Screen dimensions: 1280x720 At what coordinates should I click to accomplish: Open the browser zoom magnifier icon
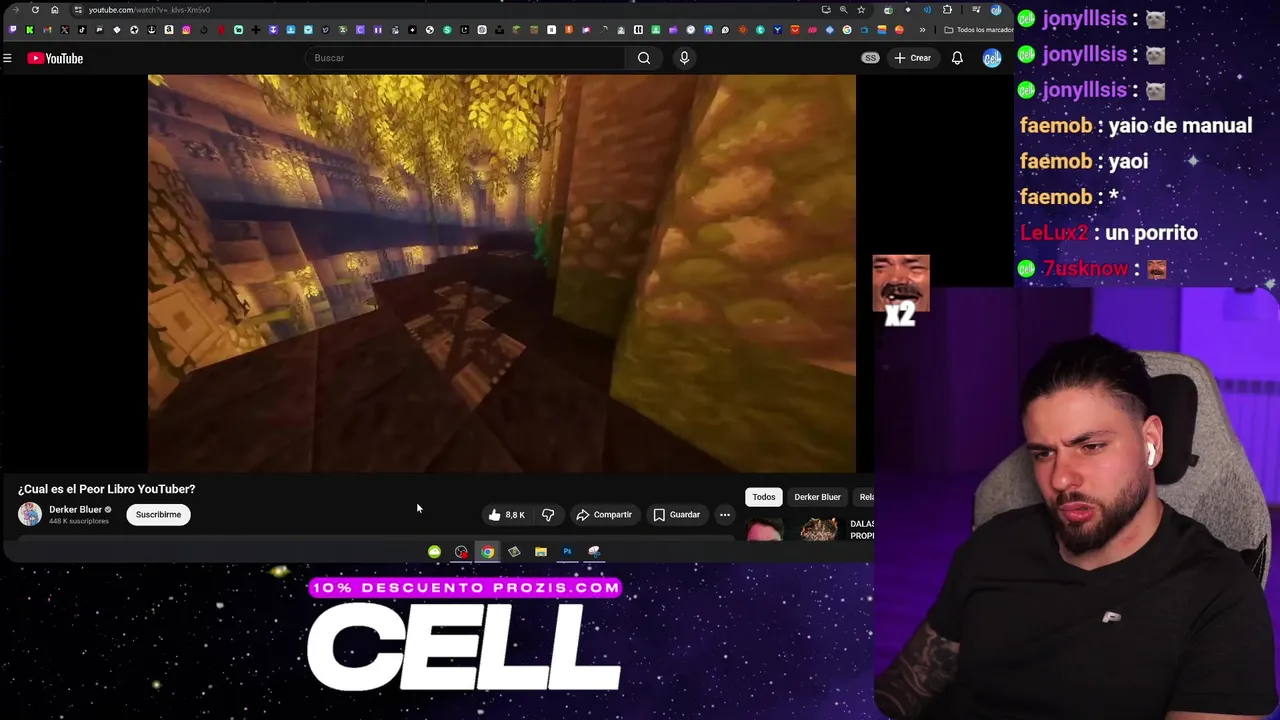pyautogui.click(x=843, y=10)
